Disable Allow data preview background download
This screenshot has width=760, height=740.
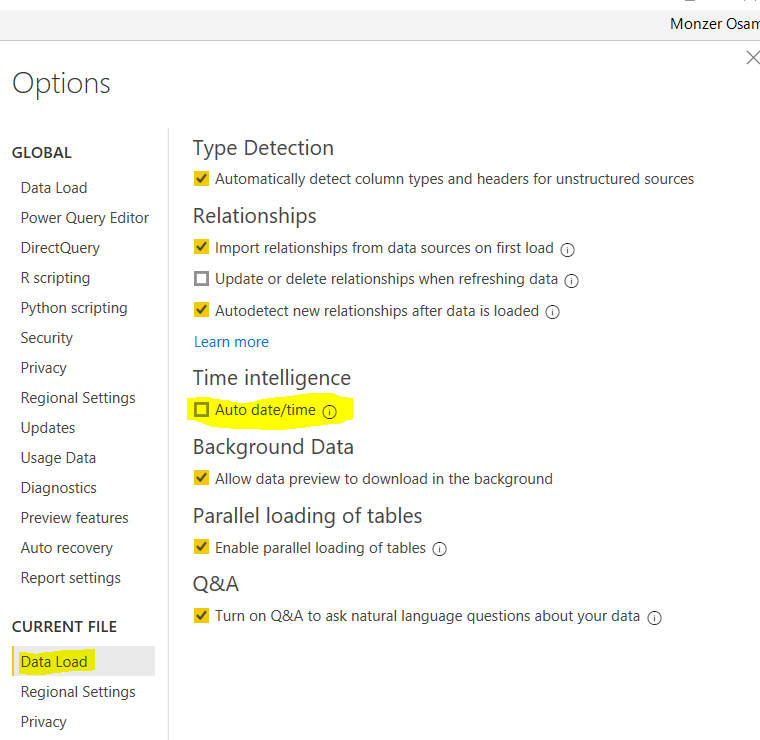click(202, 478)
